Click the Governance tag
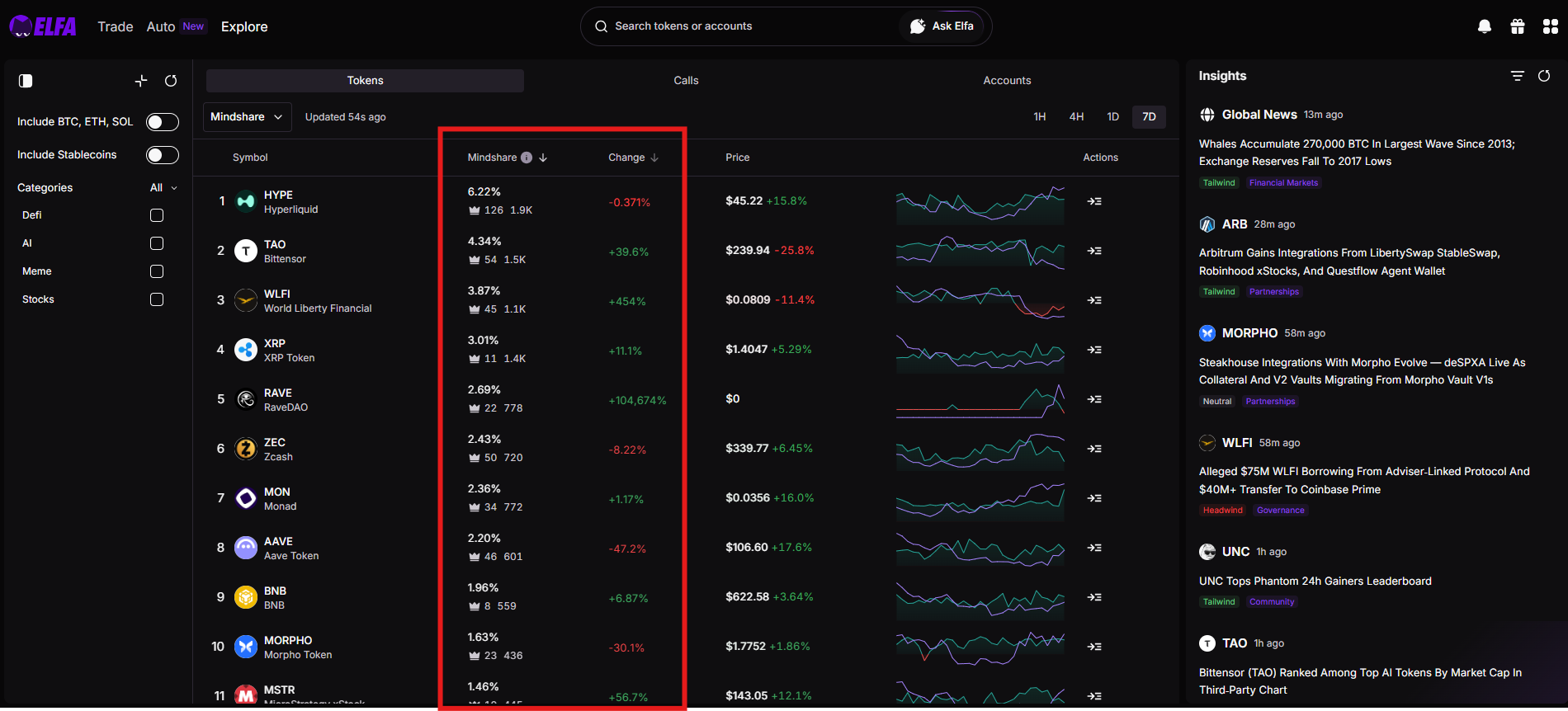Screen dimensions: 1568x711 pos(1281,511)
